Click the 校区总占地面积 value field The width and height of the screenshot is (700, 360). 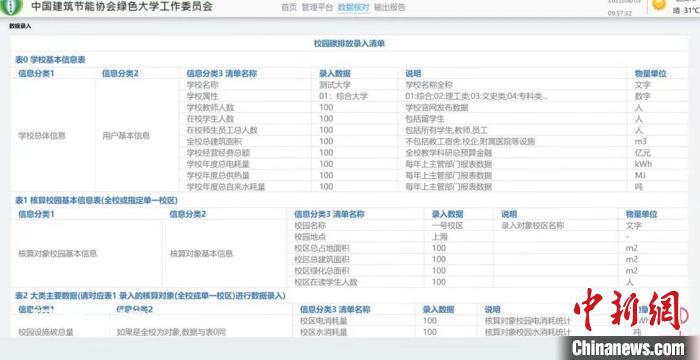[x=458, y=248]
